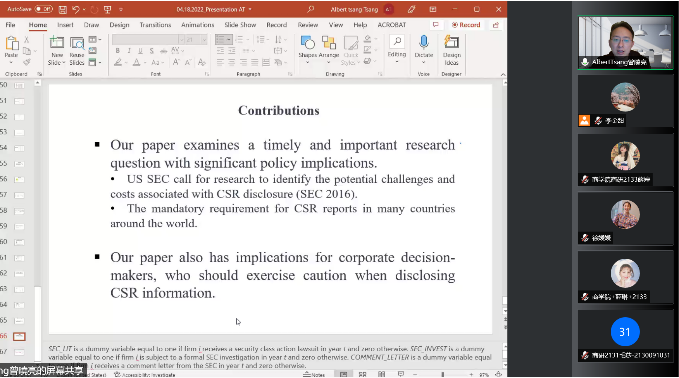Collapse the ribbon with chevron

(503, 74)
